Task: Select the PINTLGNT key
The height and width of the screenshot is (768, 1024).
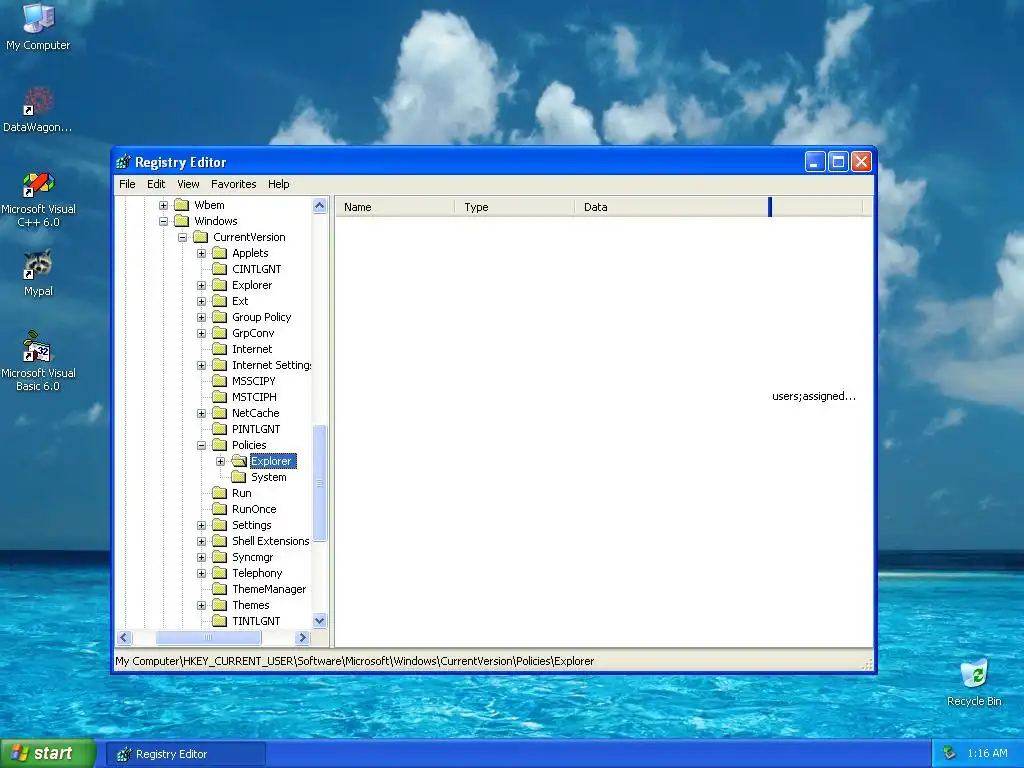Action: tap(256, 429)
